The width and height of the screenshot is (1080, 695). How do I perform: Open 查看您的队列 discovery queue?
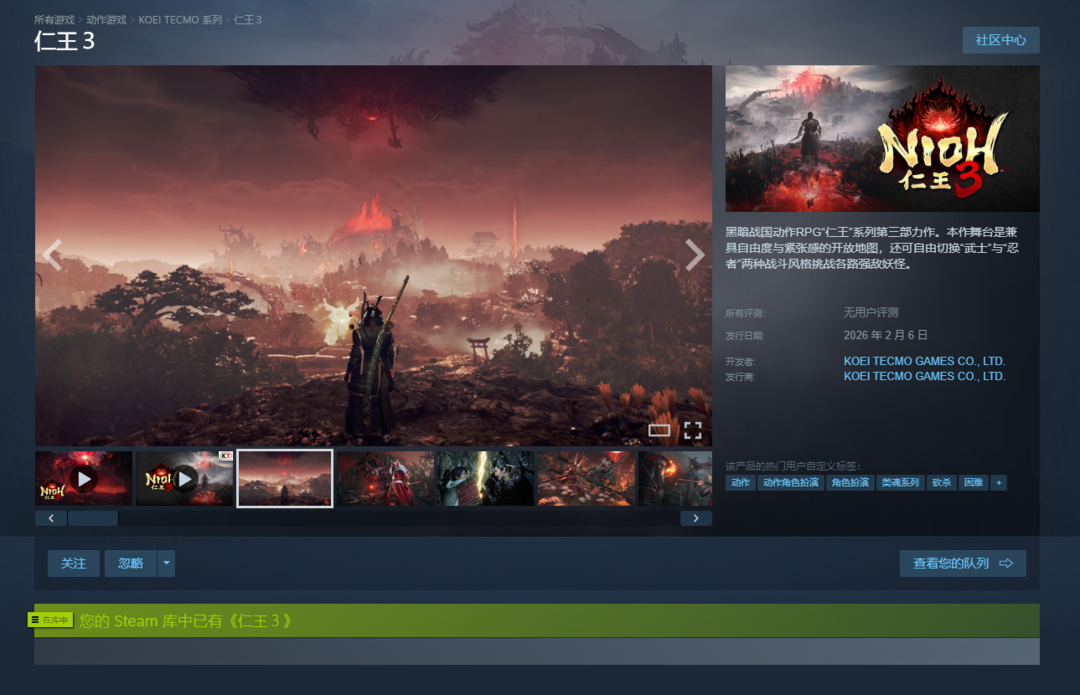click(x=963, y=563)
